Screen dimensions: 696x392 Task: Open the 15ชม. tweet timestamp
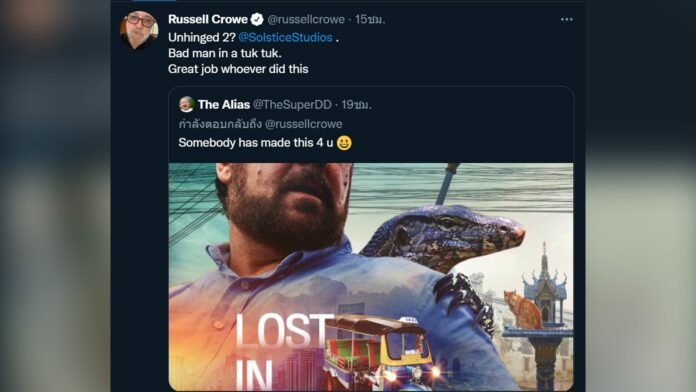[370, 20]
